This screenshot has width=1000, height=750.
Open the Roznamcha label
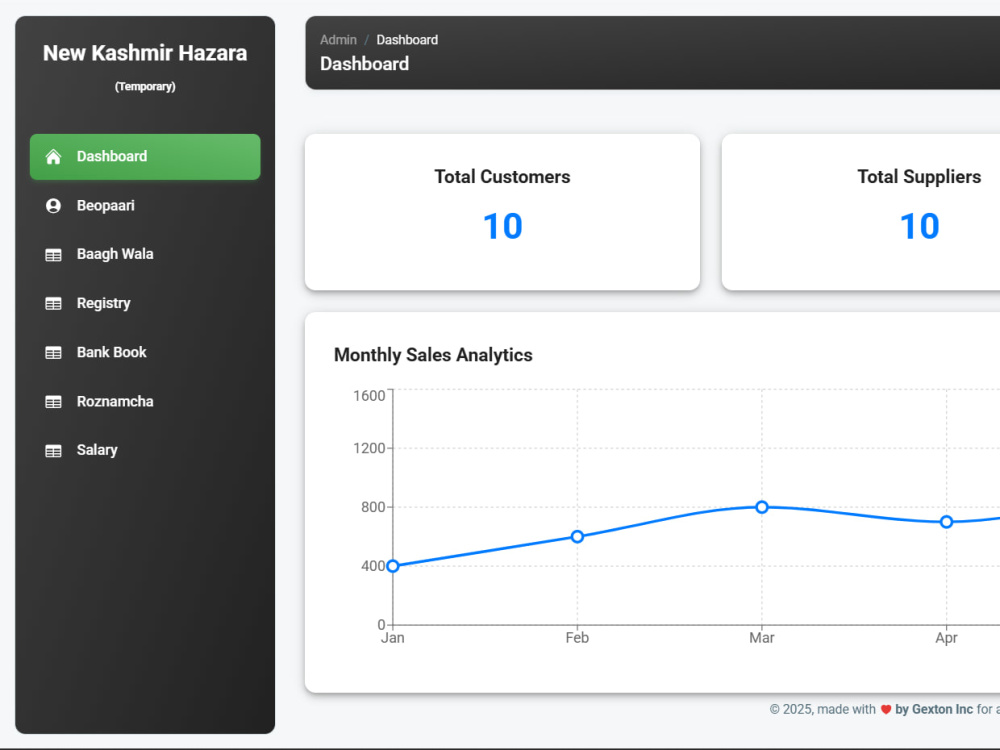tap(115, 401)
